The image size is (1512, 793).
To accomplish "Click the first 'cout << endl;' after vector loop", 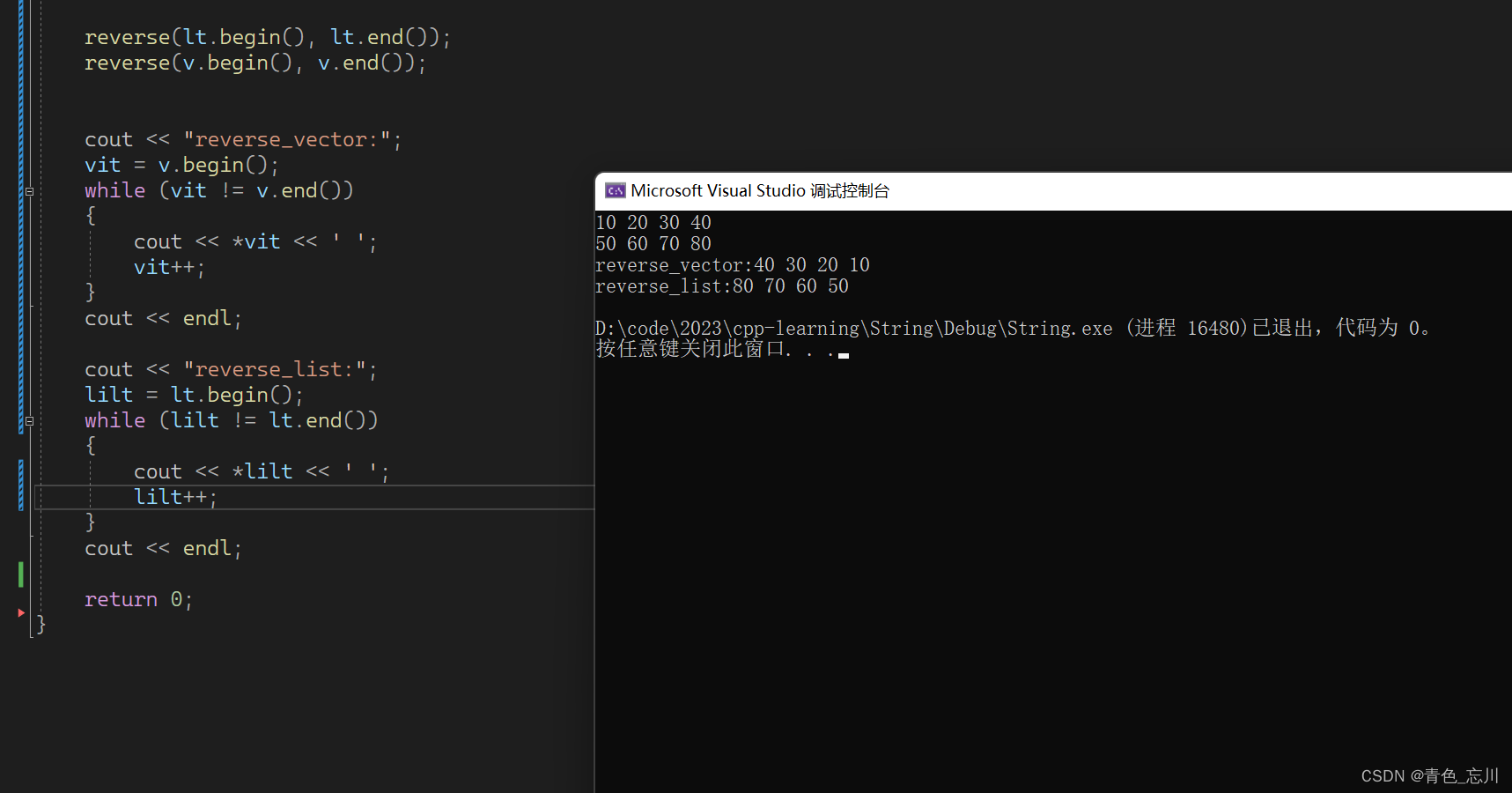I will click(163, 318).
